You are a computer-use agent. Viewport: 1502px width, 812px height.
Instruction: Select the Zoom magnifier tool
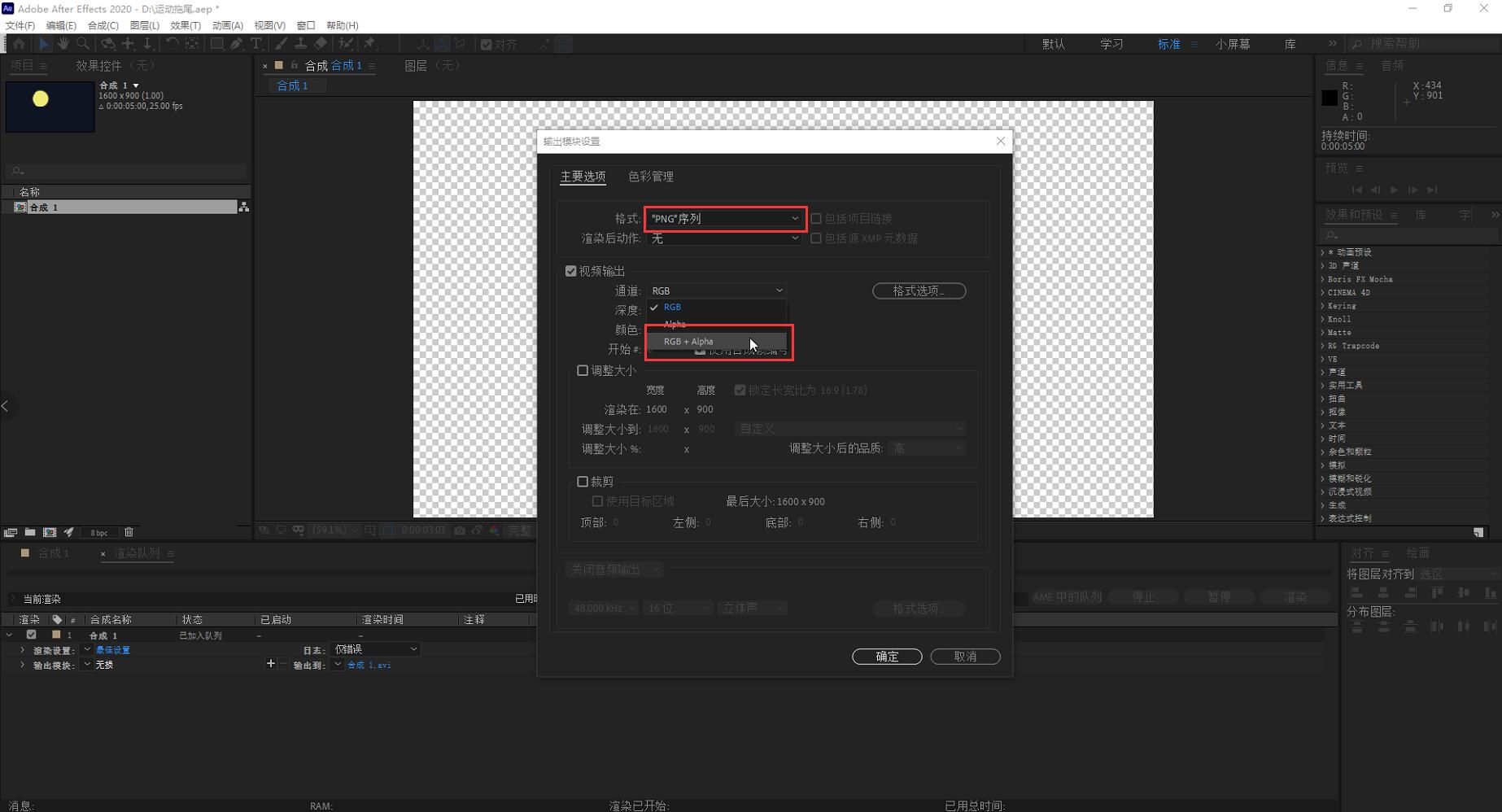click(x=83, y=44)
